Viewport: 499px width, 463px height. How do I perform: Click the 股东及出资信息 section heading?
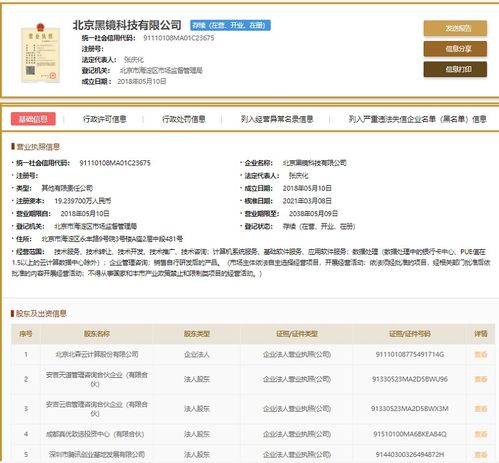tap(41, 313)
